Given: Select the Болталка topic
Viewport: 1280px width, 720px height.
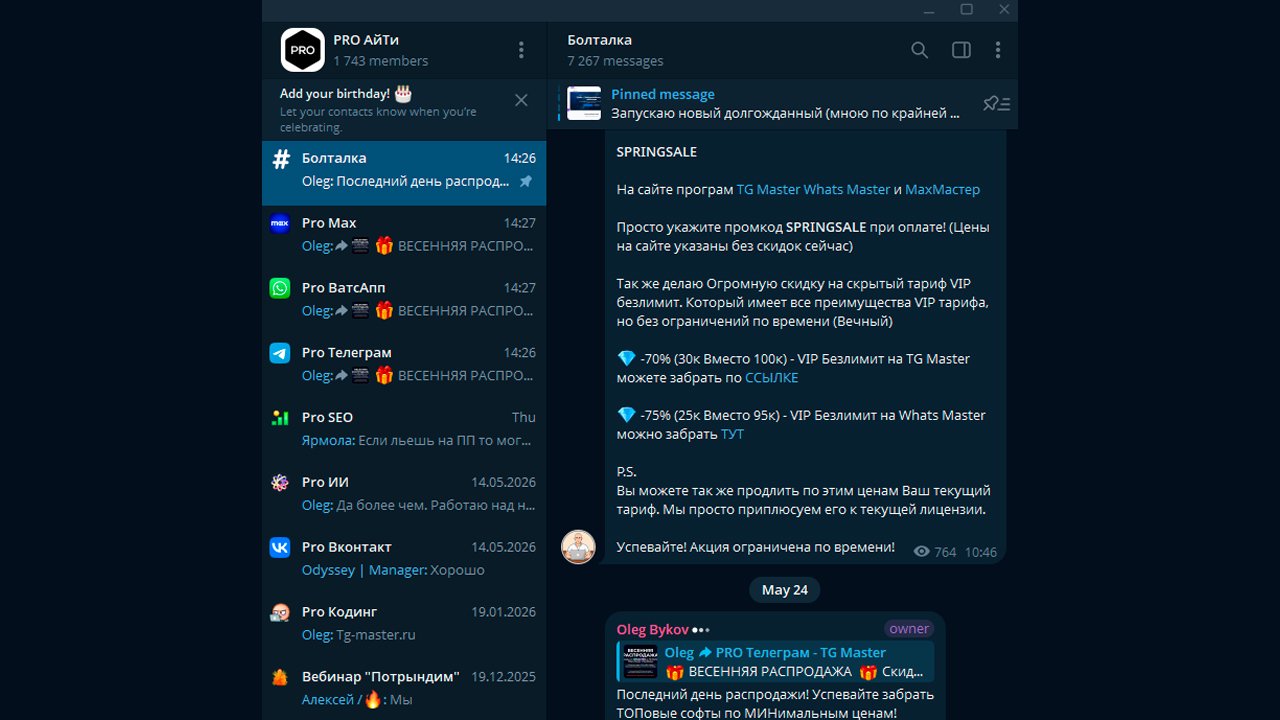Looking at the screenshot, I should (x=404, y=173).
